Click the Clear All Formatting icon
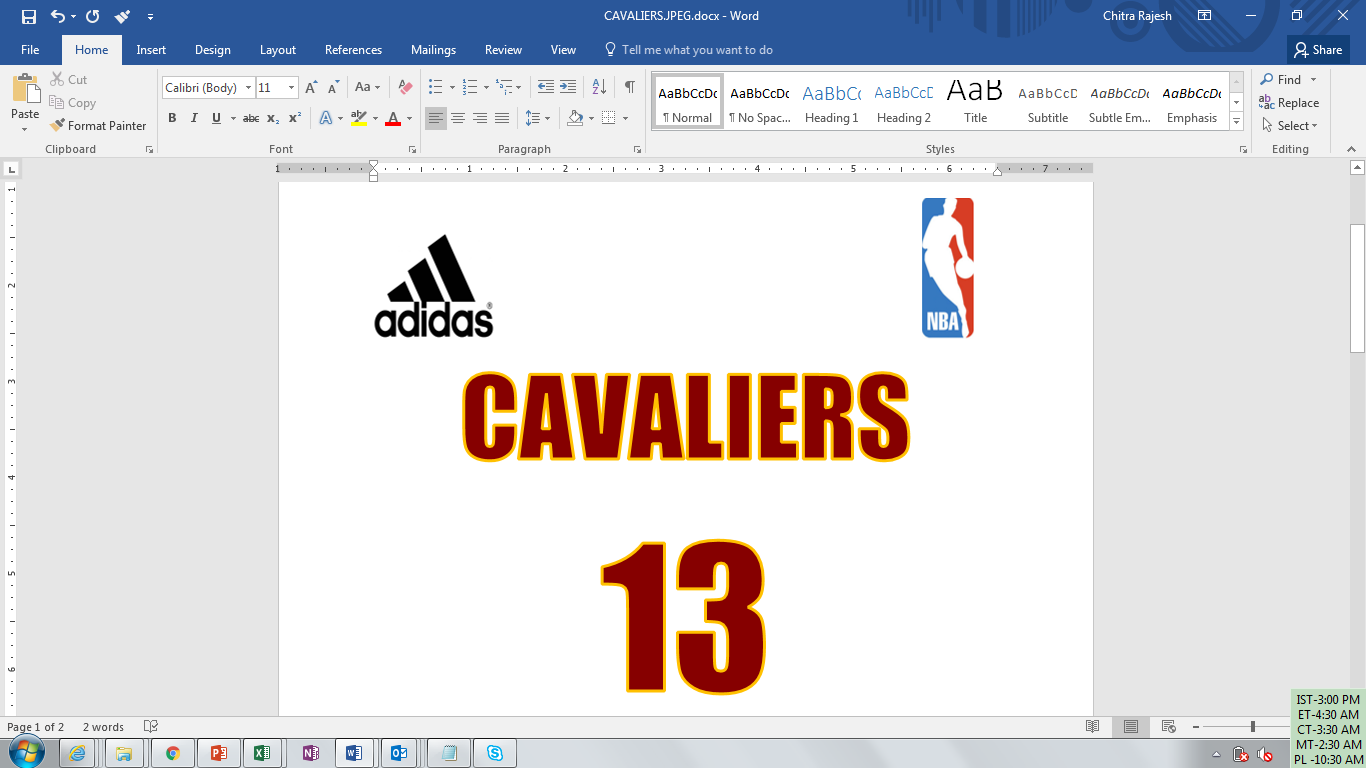The image size is (1366, 768). 405,88
